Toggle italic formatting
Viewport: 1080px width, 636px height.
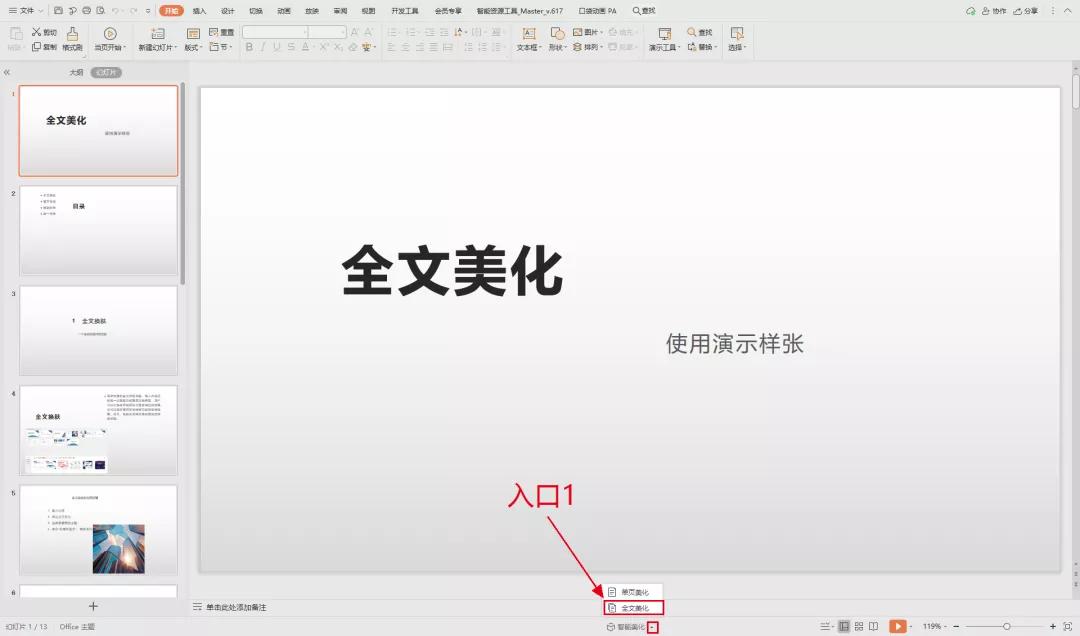tap(262, 47)
